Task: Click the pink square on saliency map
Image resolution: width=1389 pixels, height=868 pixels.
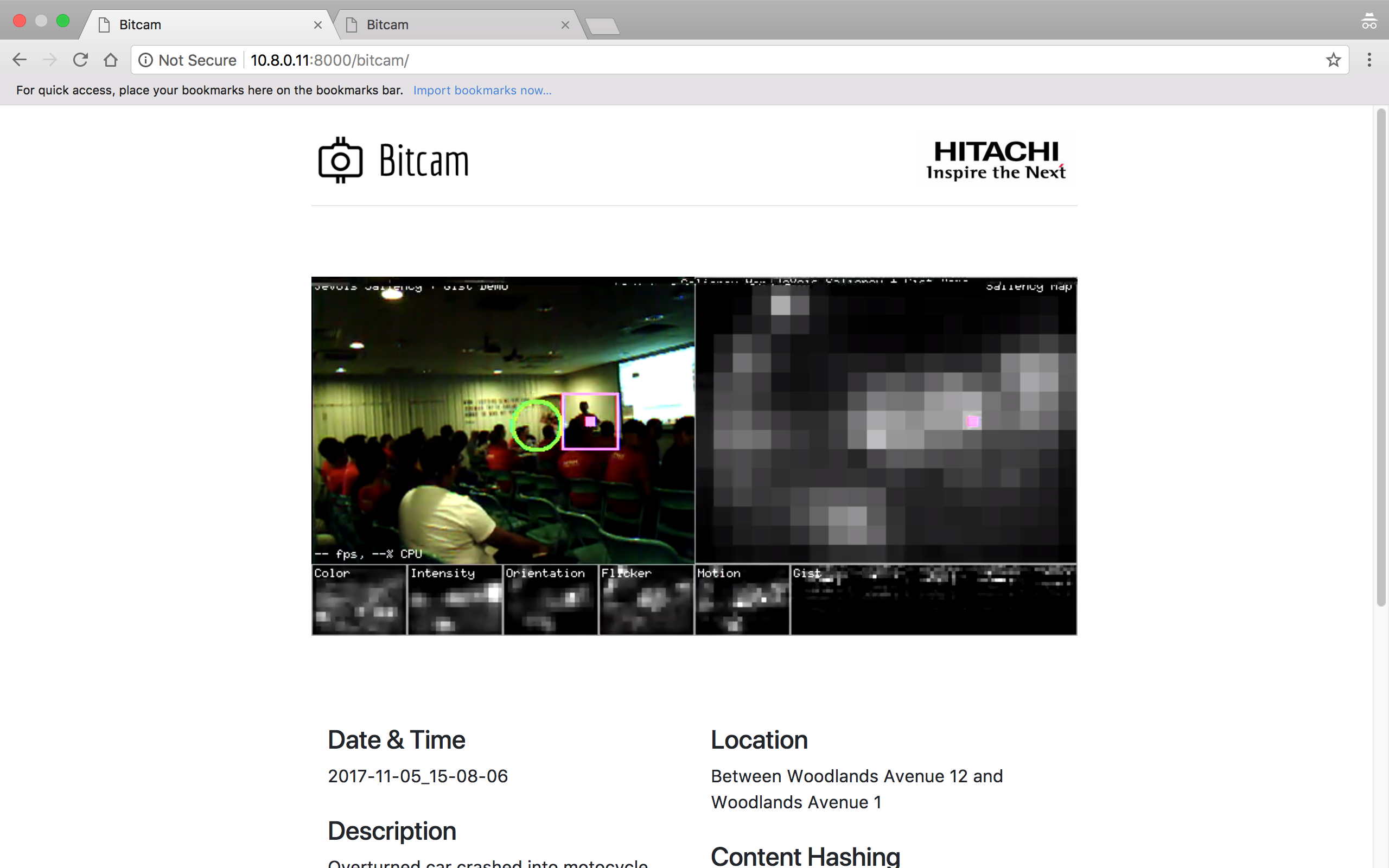Action: coord(972,422)
